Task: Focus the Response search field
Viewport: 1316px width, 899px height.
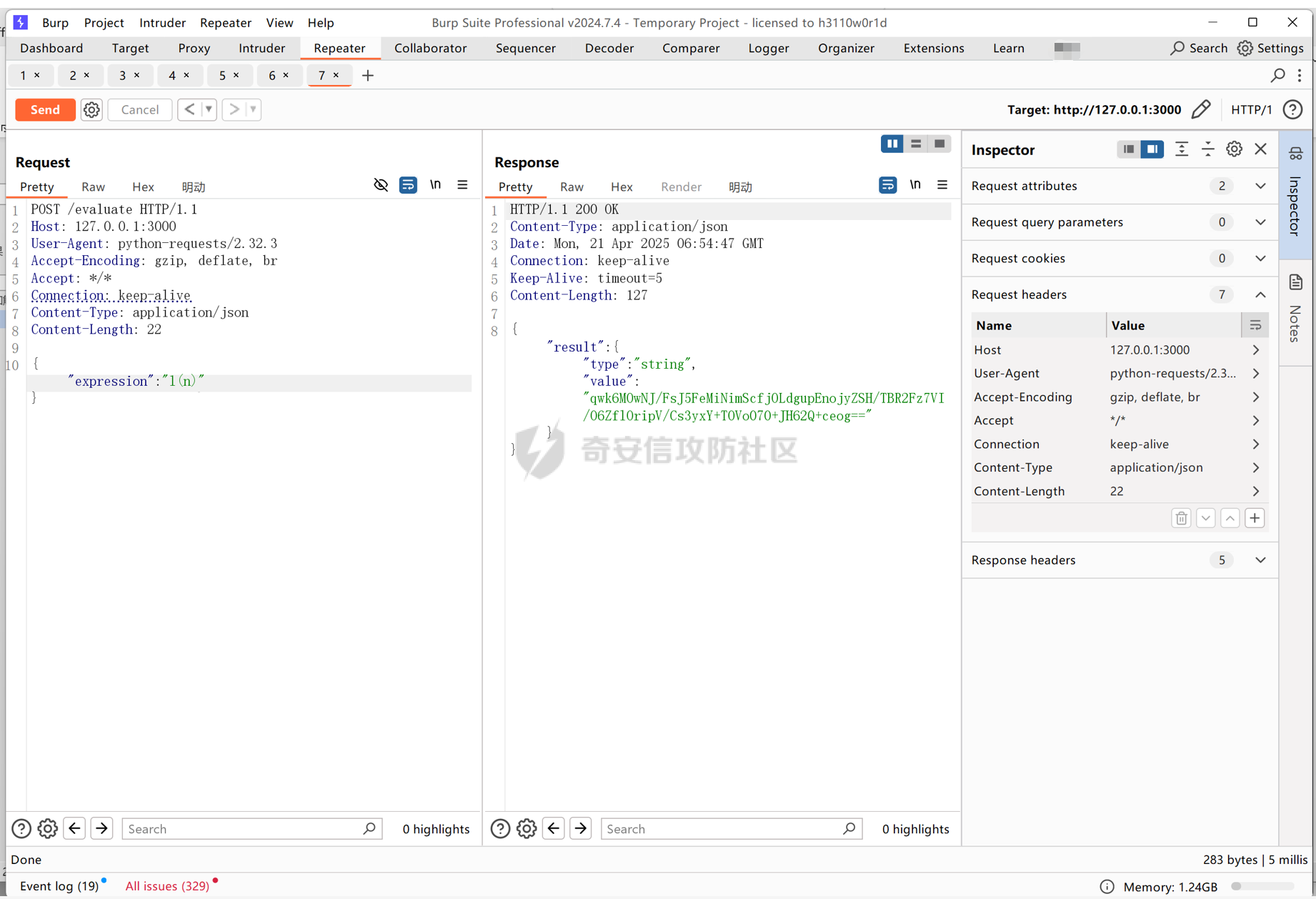Action: coord(731,828)
